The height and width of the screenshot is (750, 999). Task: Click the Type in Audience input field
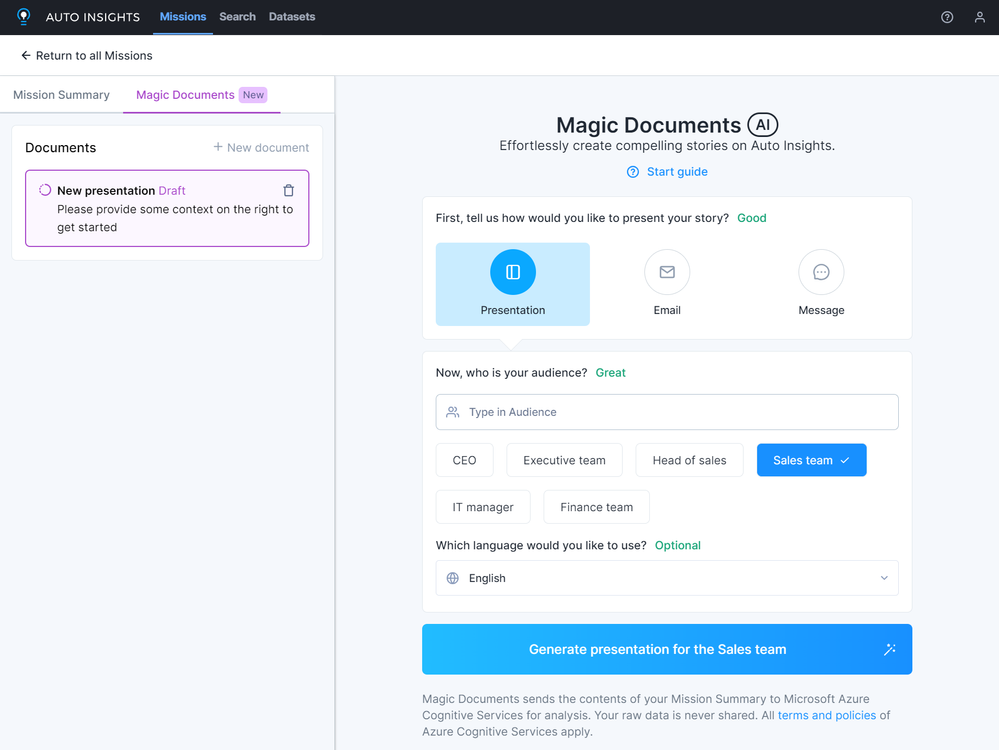(x=666, y=412)
